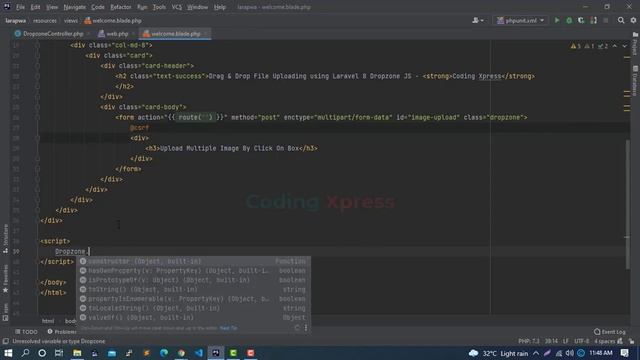This screenshot has height=360, width=640.
Task: Open the Problems tool window
Action: [62, 332]
